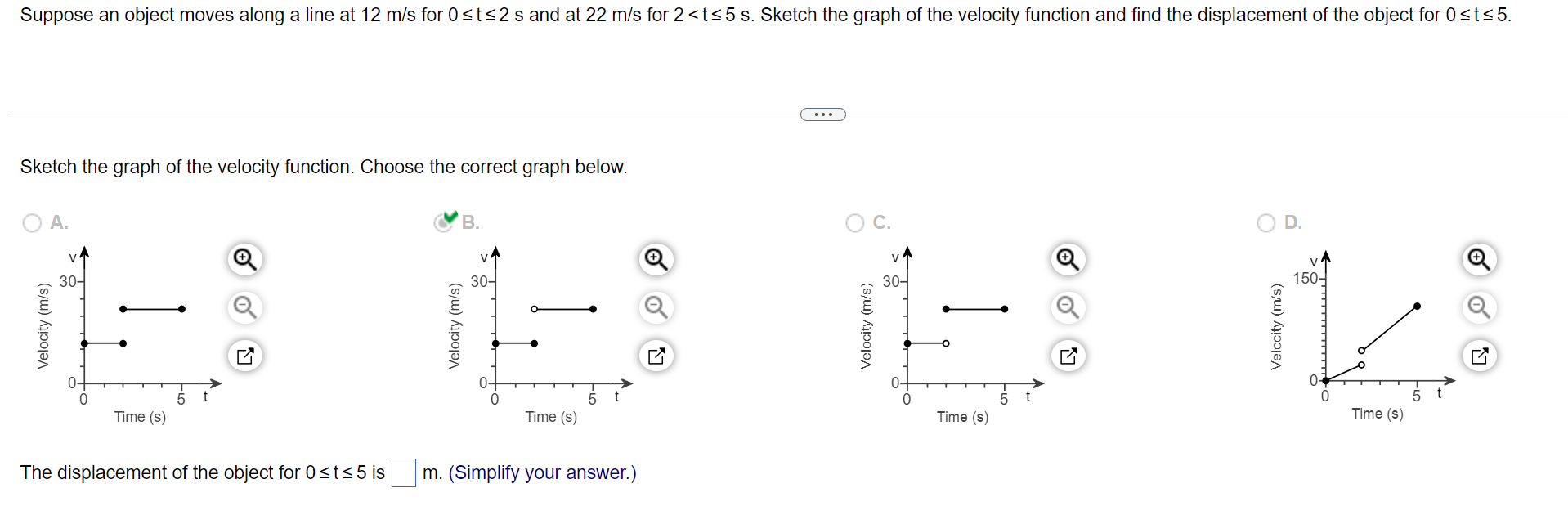Image resolution: width=1568 pixels, height=506 pixels.
Task: Zoom out on graph C
Action: 1068,307
